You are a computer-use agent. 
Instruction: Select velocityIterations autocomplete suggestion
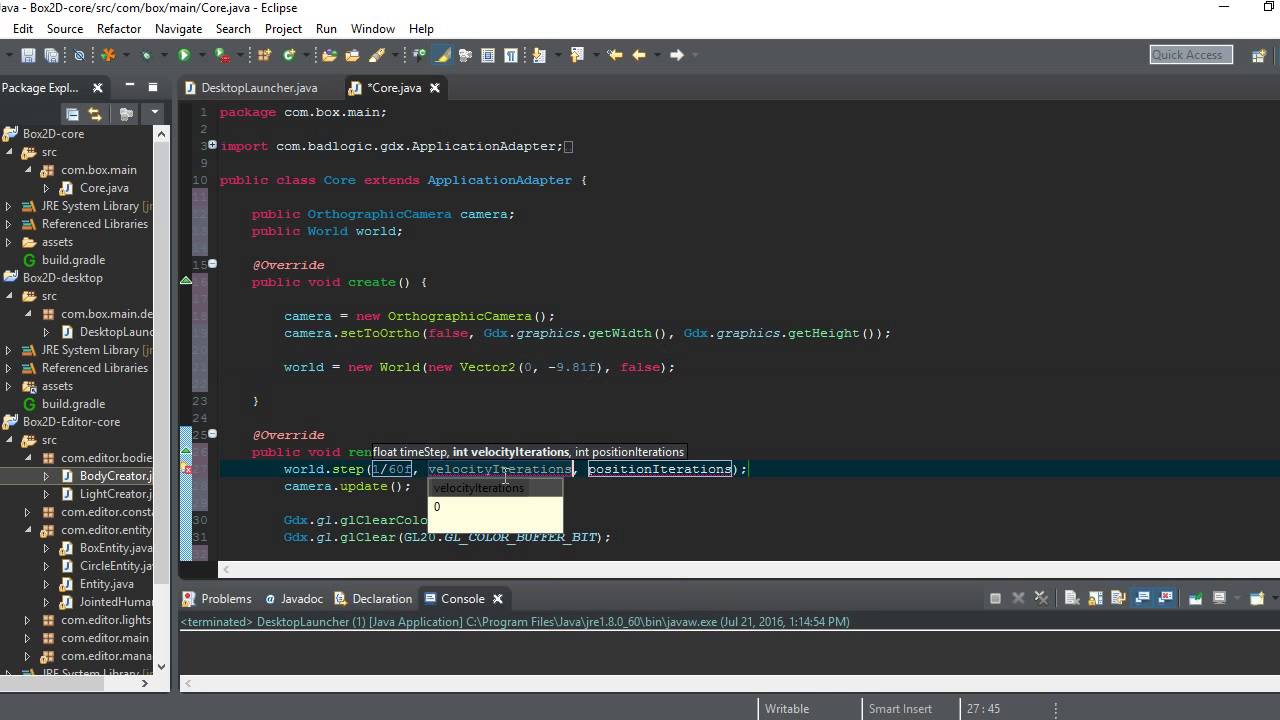tap(495, 488)
